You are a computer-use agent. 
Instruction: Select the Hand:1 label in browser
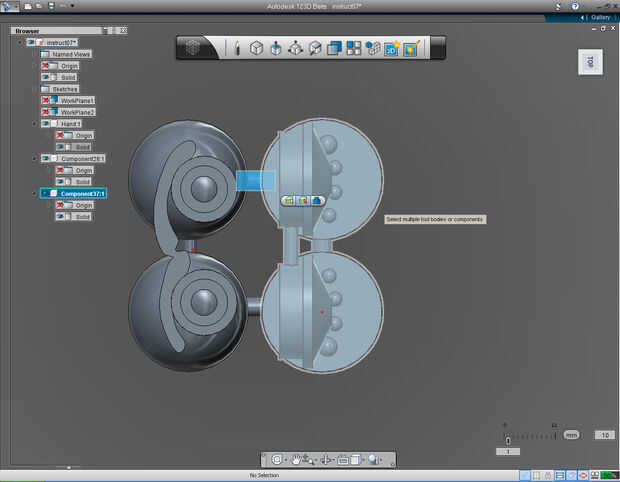70,124
